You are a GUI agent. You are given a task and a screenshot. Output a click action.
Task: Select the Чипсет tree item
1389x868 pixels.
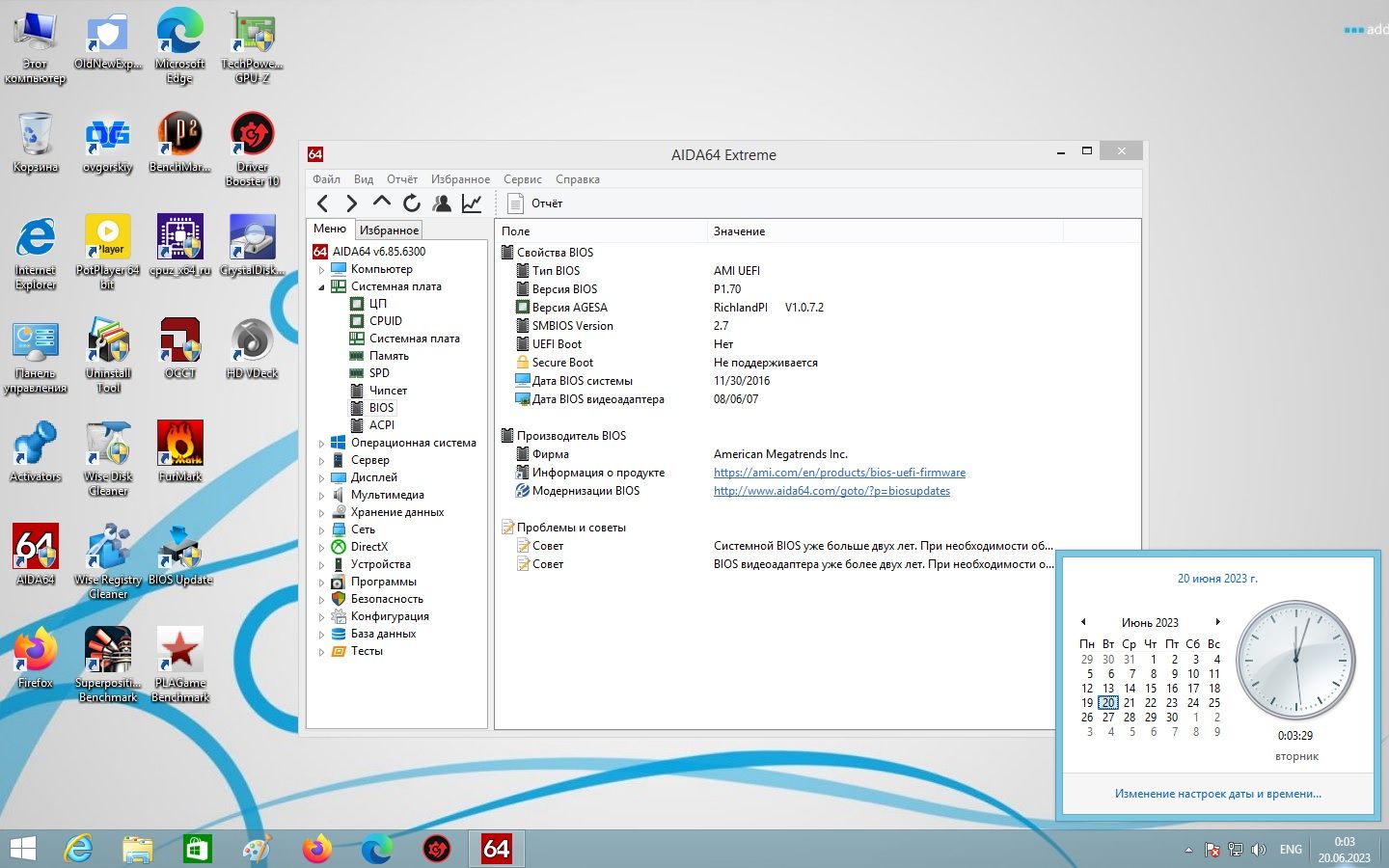[388, 391]
